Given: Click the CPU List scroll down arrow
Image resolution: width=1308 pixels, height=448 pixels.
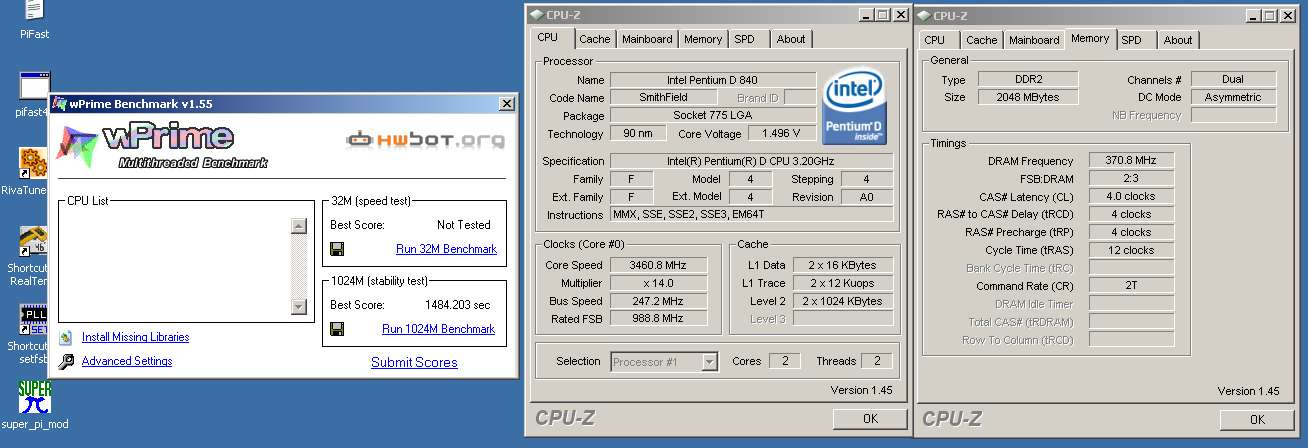Looking at the screenshot, I should 298,305.
